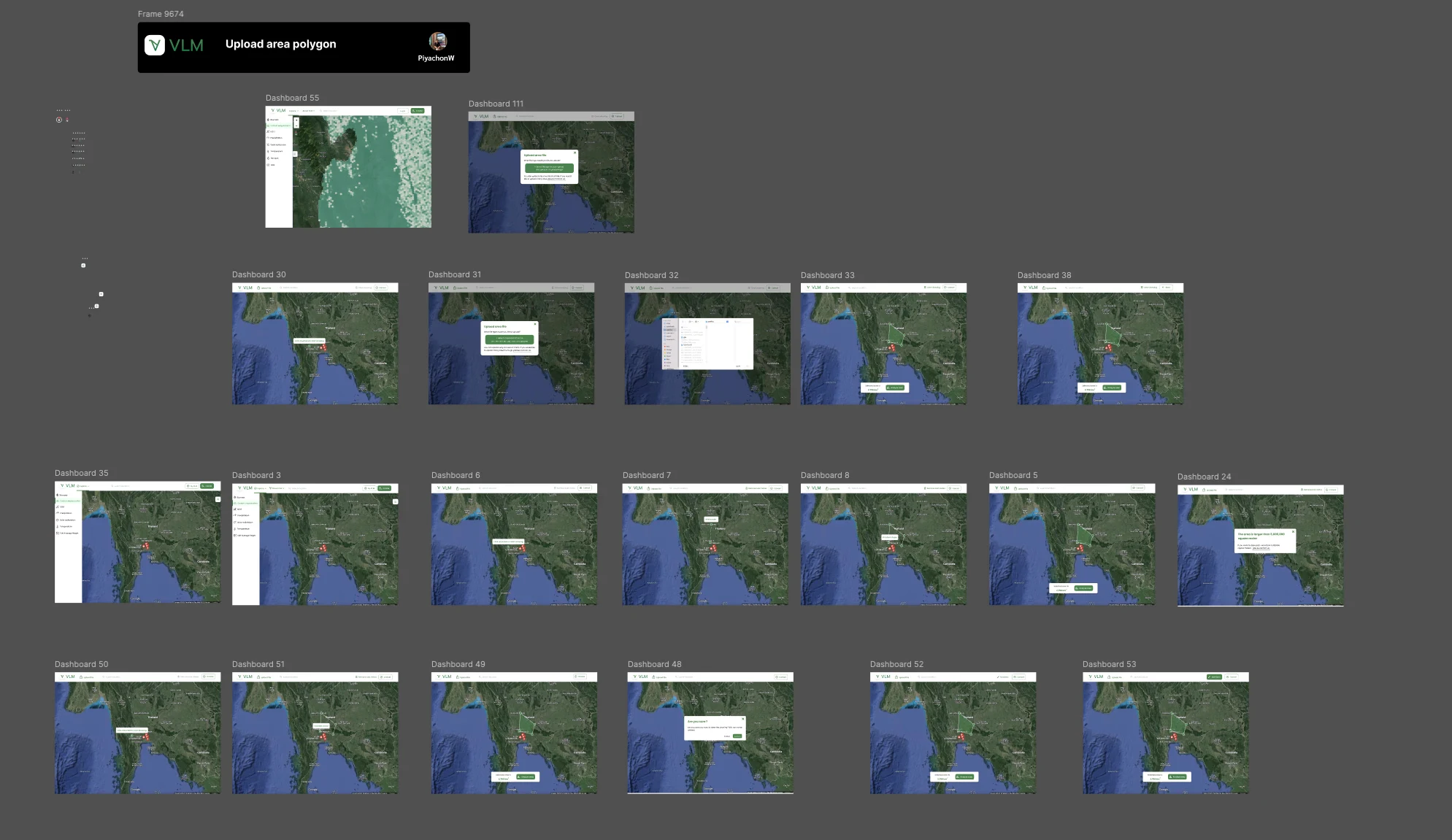Click the green upload button in Dashboard 111 dialog

click(549, 168)
